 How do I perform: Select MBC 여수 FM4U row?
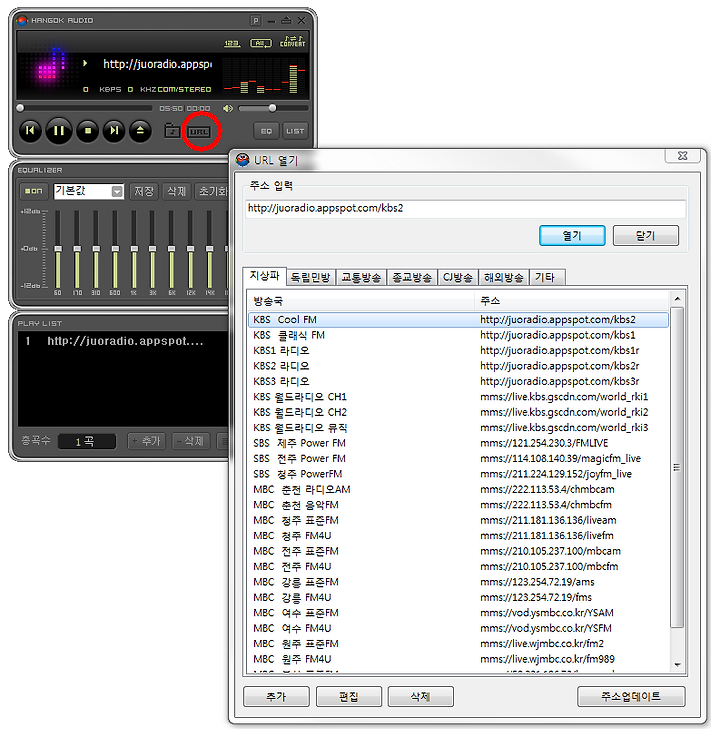tap(458, 628)
